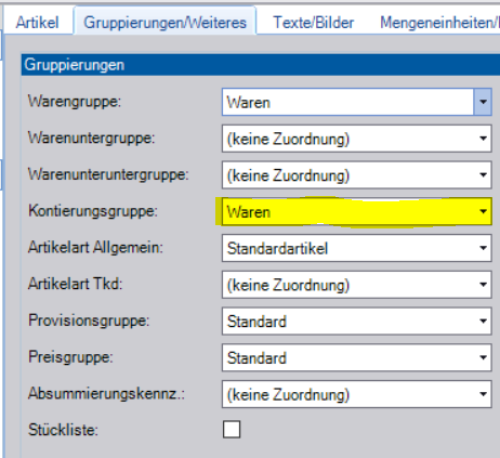Open the Artikel tab
Image resolution: width=500 pixels, height=458 pixels.
click(x=37, y=23)
